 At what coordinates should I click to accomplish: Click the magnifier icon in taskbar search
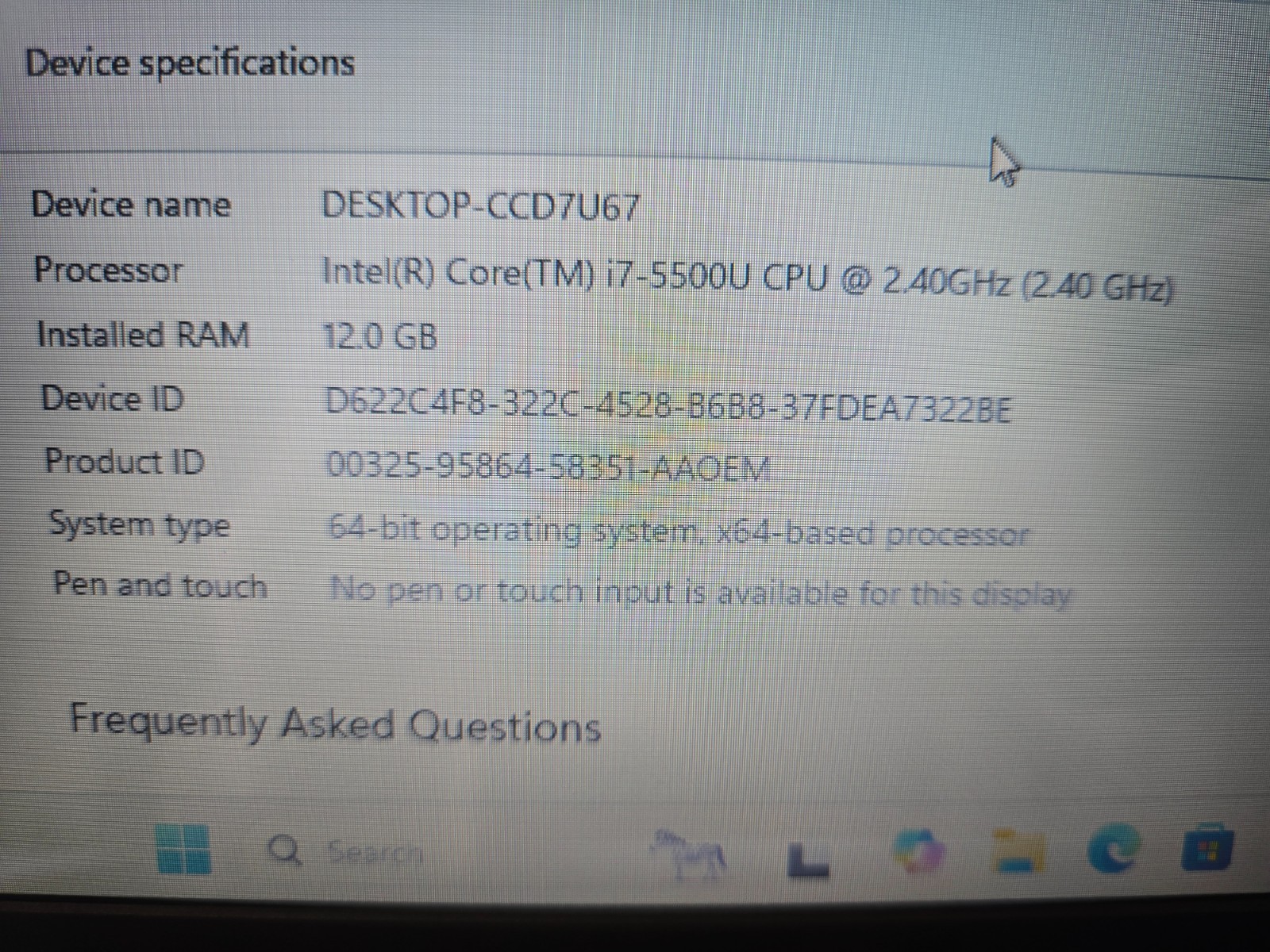(285, 852)
